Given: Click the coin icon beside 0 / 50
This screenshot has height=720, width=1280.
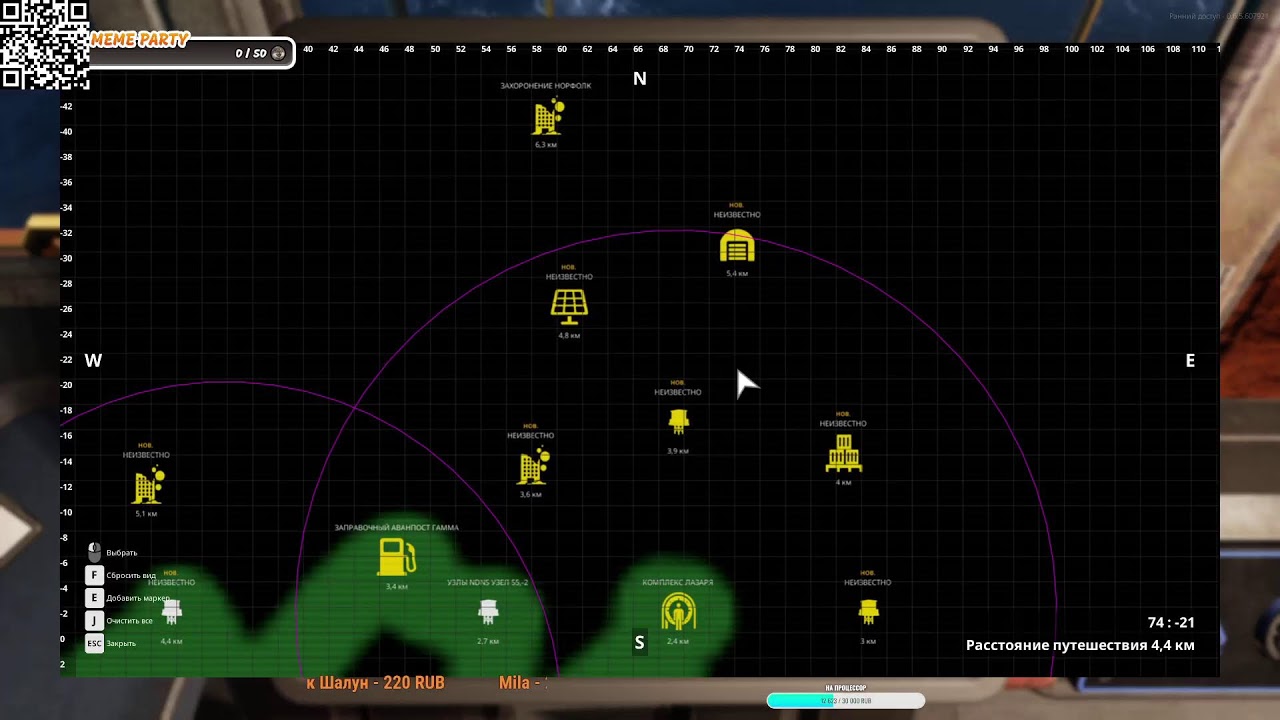Looking at the screenshot, I should 278,53.
